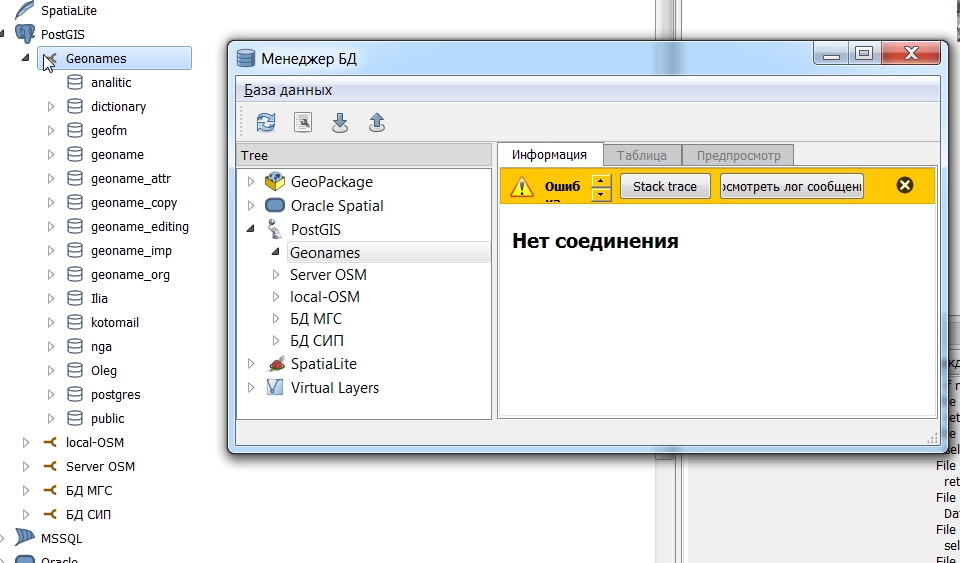
Task: Expand the geoname_attr schema in browser
Action: pos(51,178)
